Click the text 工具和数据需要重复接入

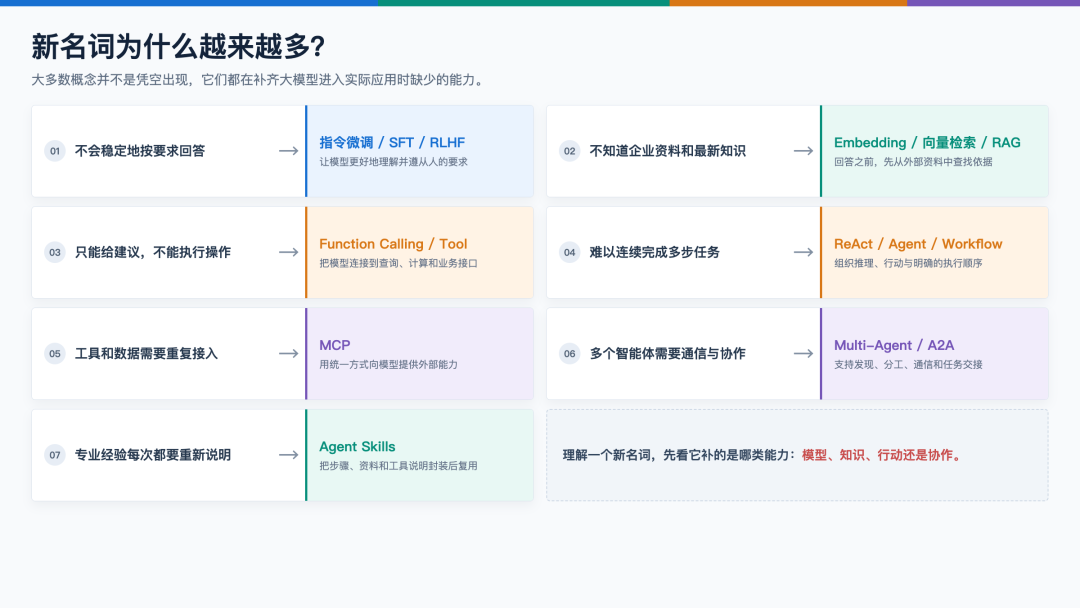[x=146, y=353]
